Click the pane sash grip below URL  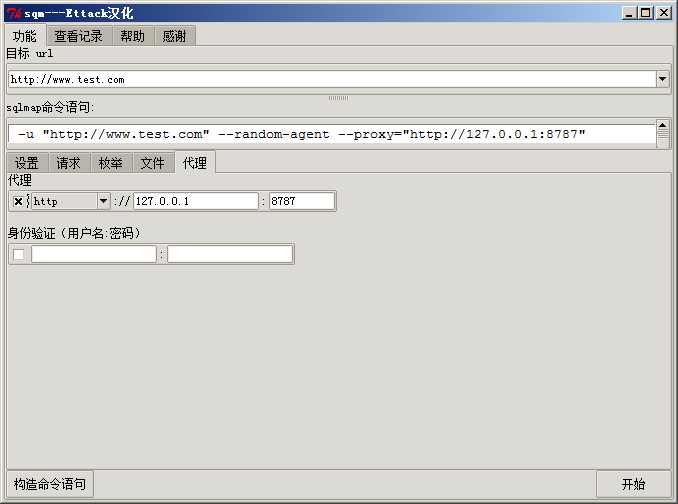(338, 98)
